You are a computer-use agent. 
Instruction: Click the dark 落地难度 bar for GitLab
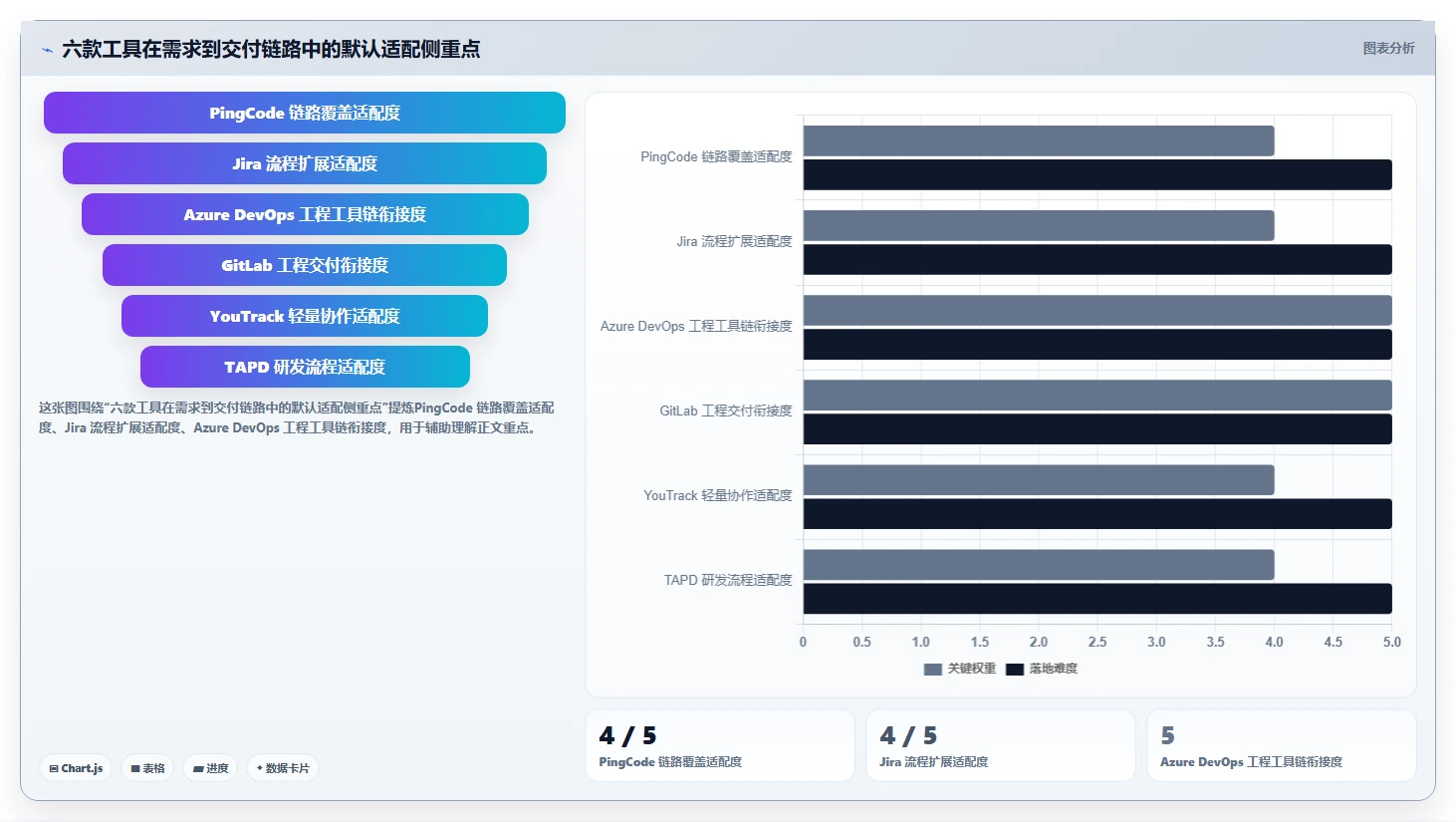[x=1097, y=428]
